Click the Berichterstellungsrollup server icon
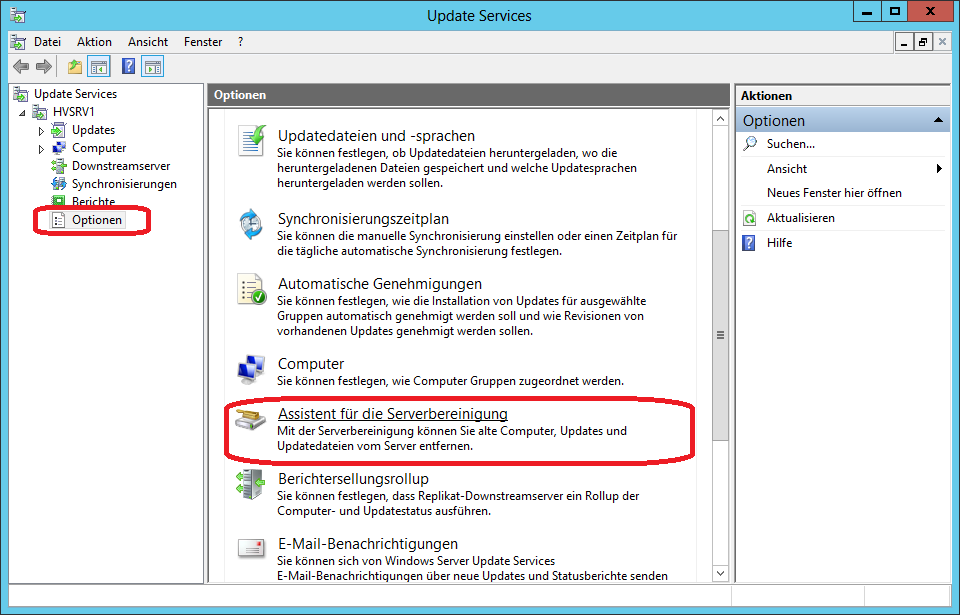This screenshot has width=960, height=615. click(251, 485)
